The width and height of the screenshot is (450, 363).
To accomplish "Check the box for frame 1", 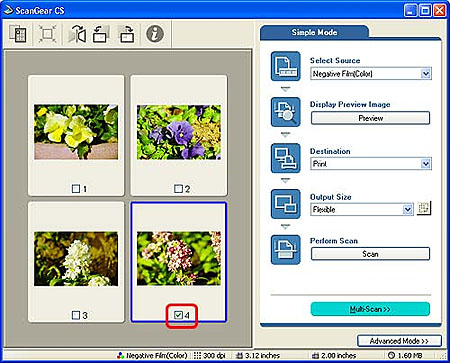I will point(76,189).
